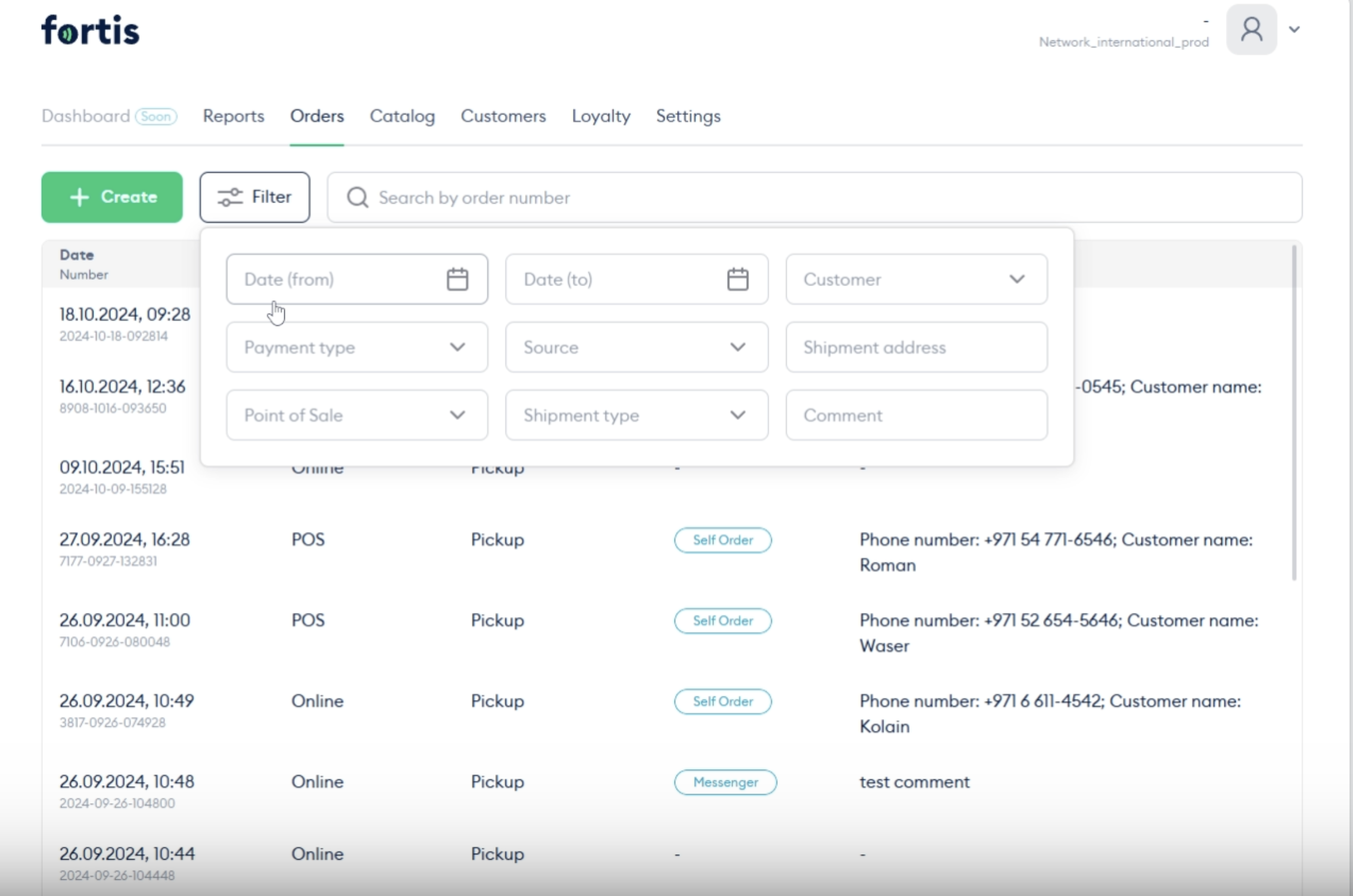Switch to the Reports tab
This screenshot has height=896, width=1353.
(233, 116)
